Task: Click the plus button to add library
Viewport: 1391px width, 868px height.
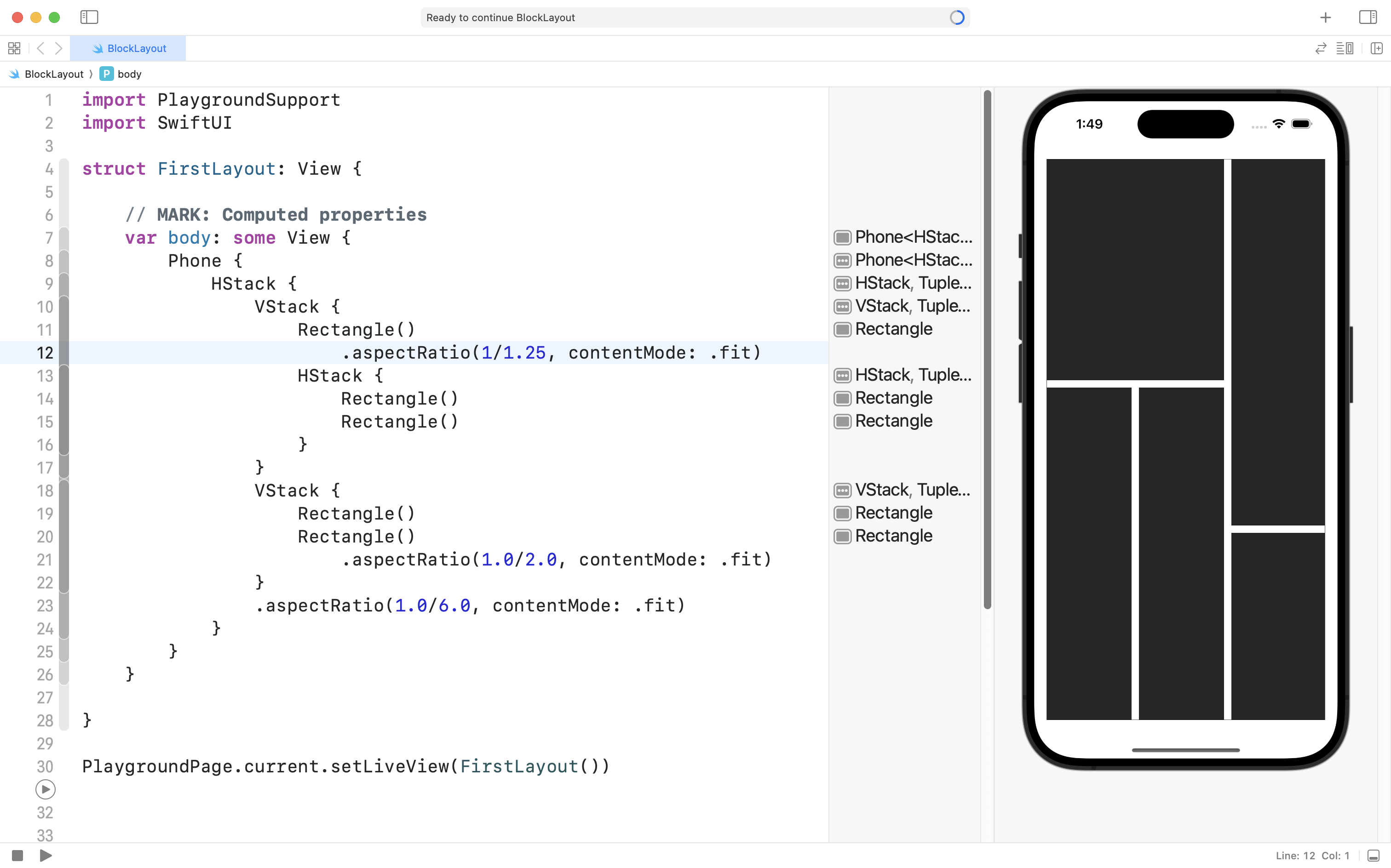Action: tap(1325, 17)
